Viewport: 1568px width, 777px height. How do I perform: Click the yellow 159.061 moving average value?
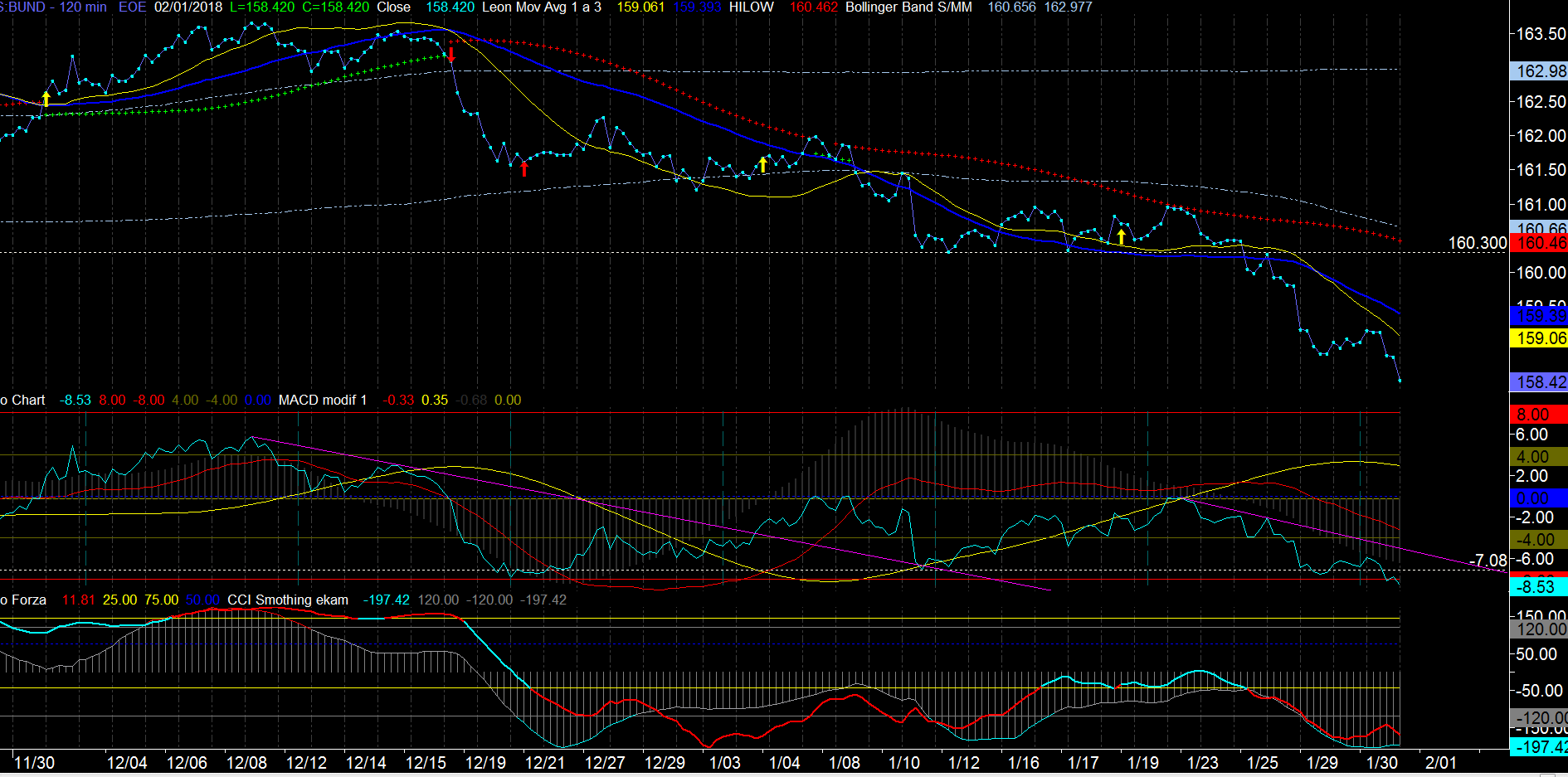(x=640, y=7)
